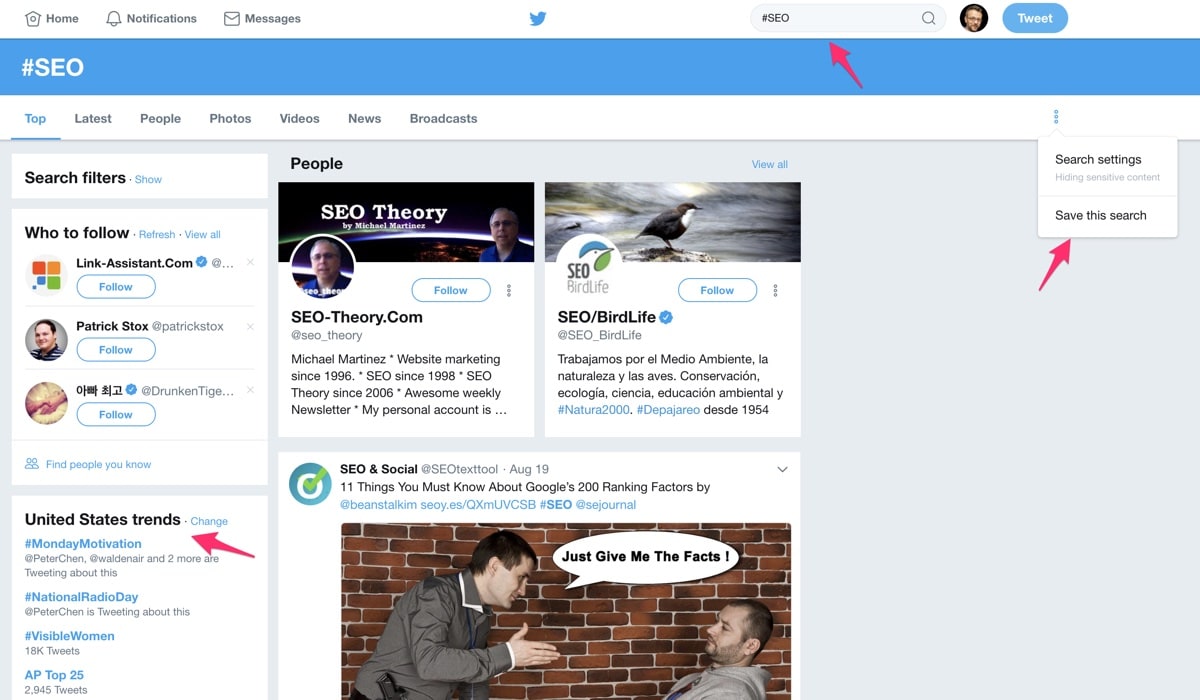Click Change next to United States trends
Image resolution: width=1200 pixels, height=700 pixels.
[209, 521]
